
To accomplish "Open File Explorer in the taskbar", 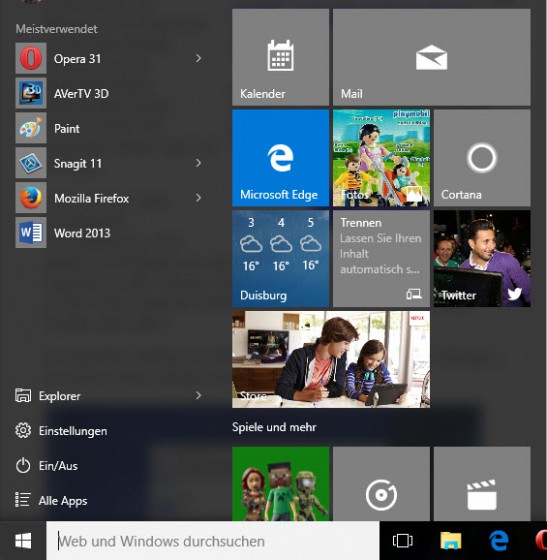I will coord(451,541).
